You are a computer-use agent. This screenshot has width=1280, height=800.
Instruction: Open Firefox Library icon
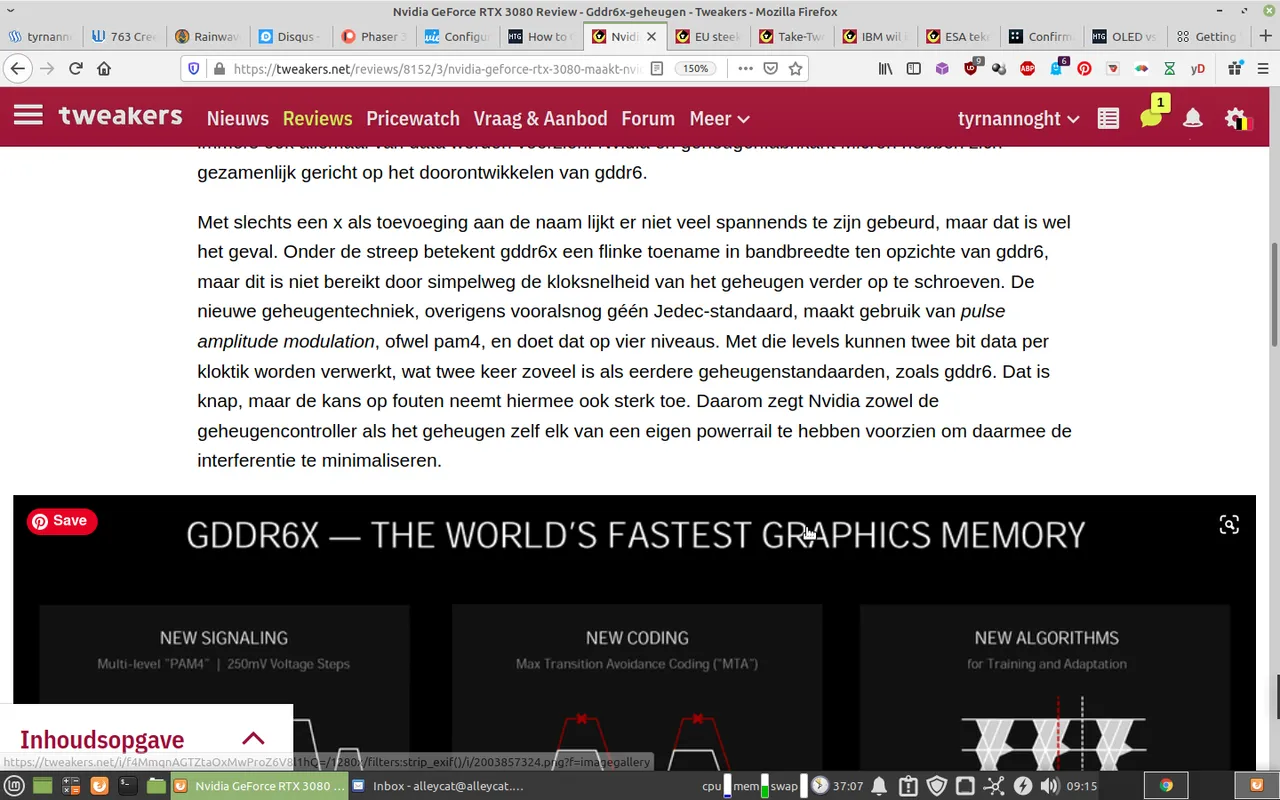[x=886, y=69]
